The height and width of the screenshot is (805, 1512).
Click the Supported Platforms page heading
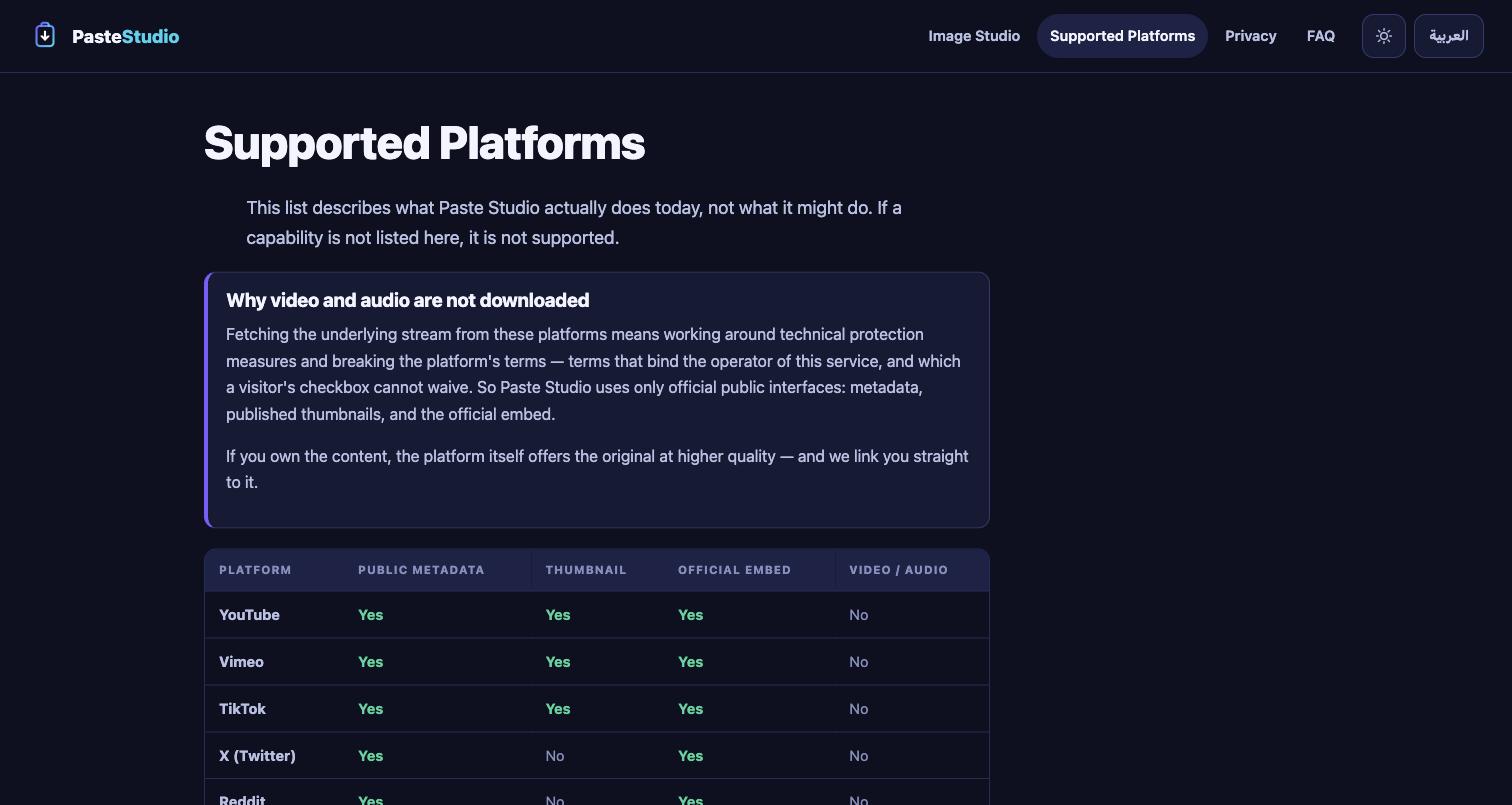pyautogui.click(x=424, y=143)
